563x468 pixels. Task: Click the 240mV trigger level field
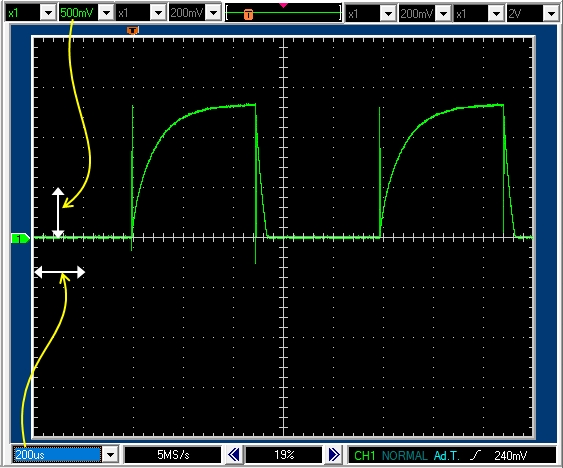(510, 455)
